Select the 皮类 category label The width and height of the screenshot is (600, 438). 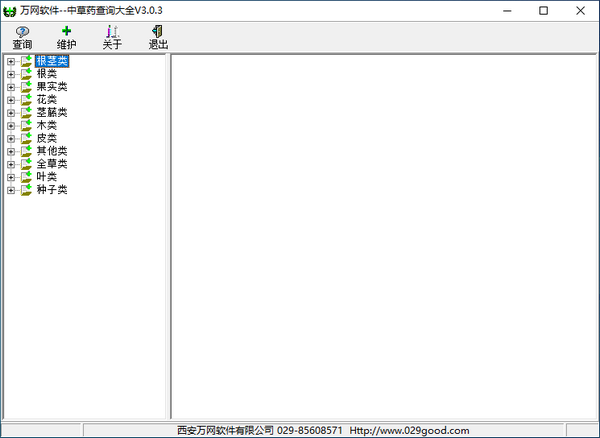tap(47, 138)
